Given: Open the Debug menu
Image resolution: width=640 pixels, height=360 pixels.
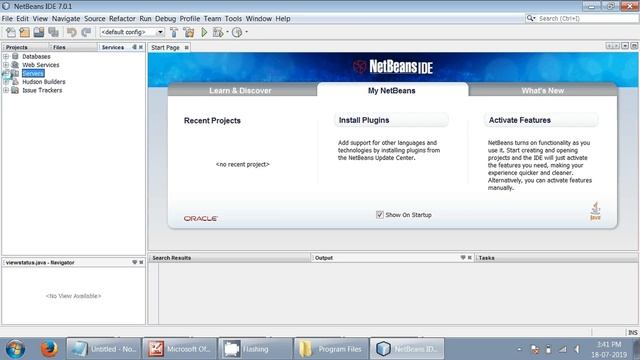Looking at the screenshot, I should 165,19.
